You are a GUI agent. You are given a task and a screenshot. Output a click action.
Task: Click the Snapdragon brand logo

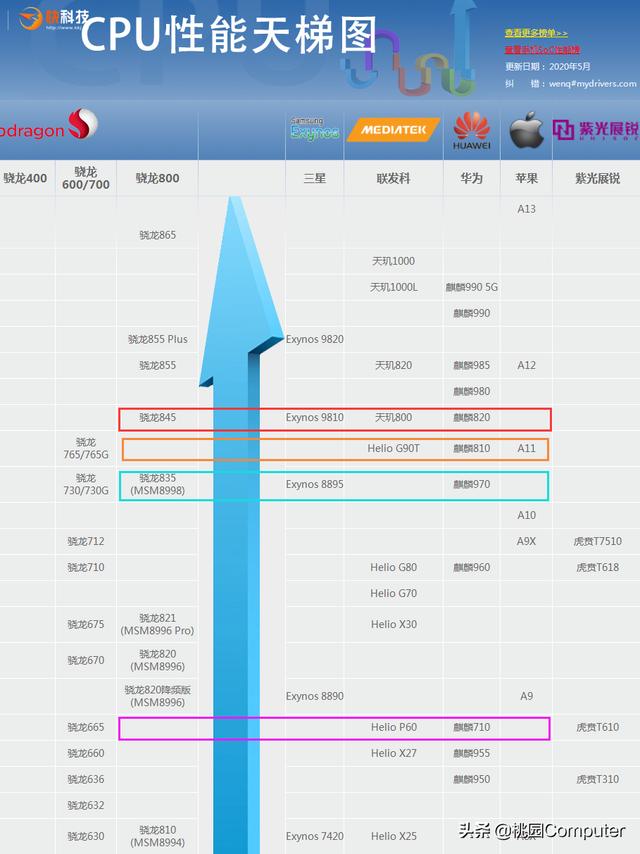coord(48,125)
